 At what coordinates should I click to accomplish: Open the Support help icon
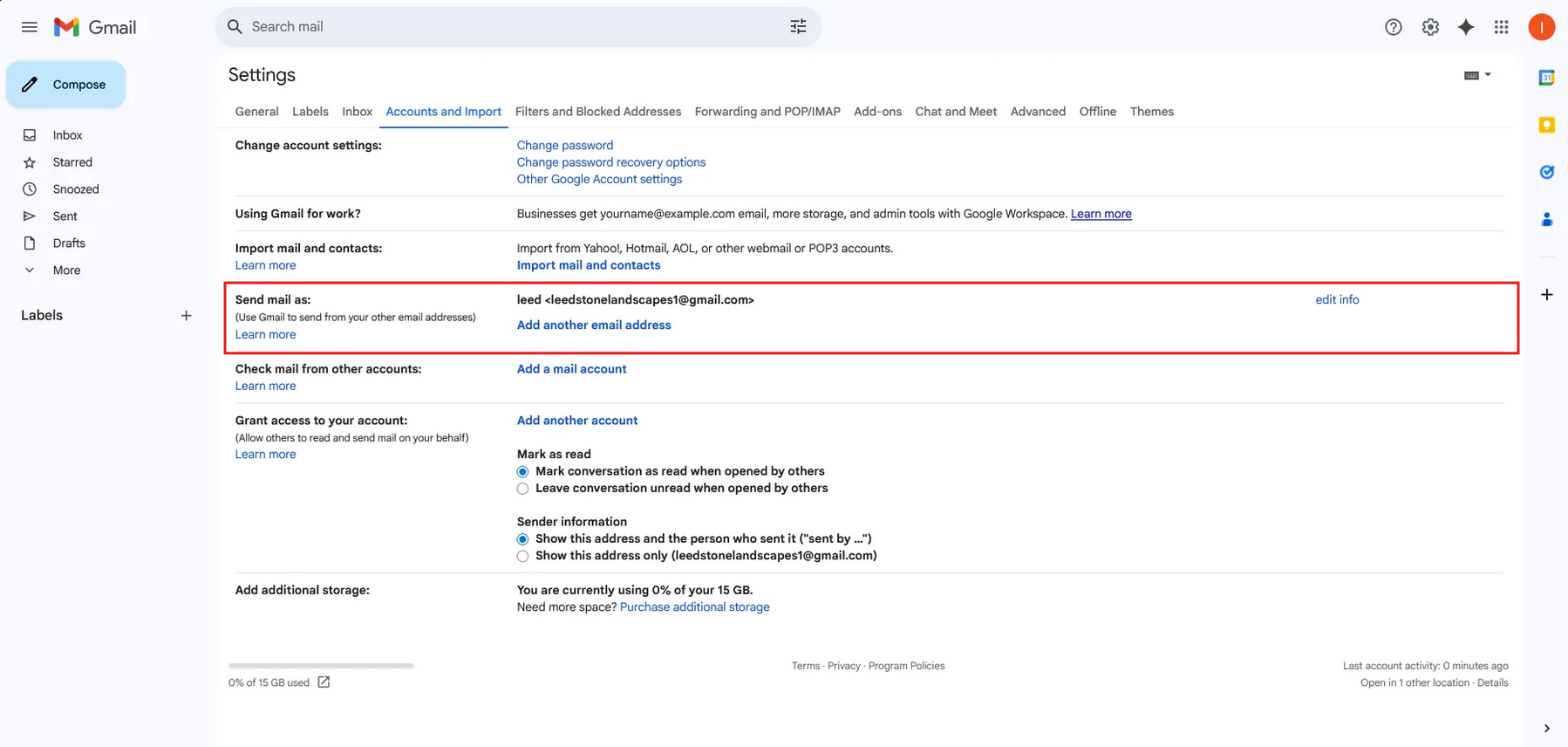pyautogui.click(x=1393, y=27)
